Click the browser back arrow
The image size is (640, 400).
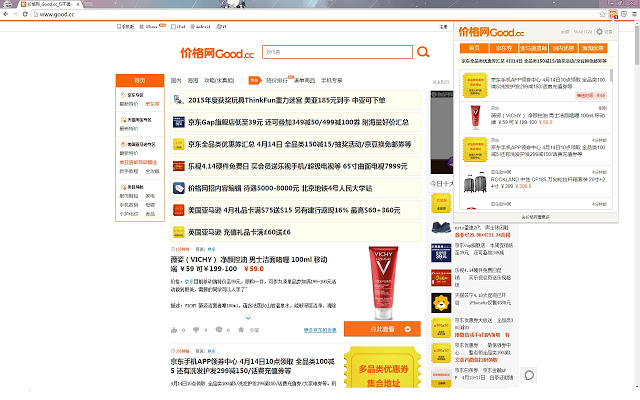click(x=6, y=14)
